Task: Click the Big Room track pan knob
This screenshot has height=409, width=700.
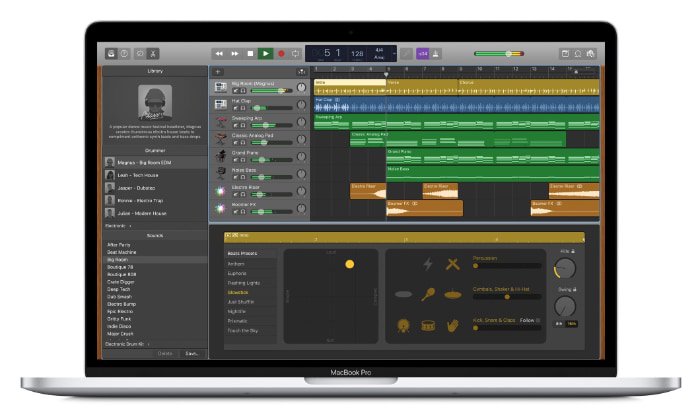Action: [301, 88]
